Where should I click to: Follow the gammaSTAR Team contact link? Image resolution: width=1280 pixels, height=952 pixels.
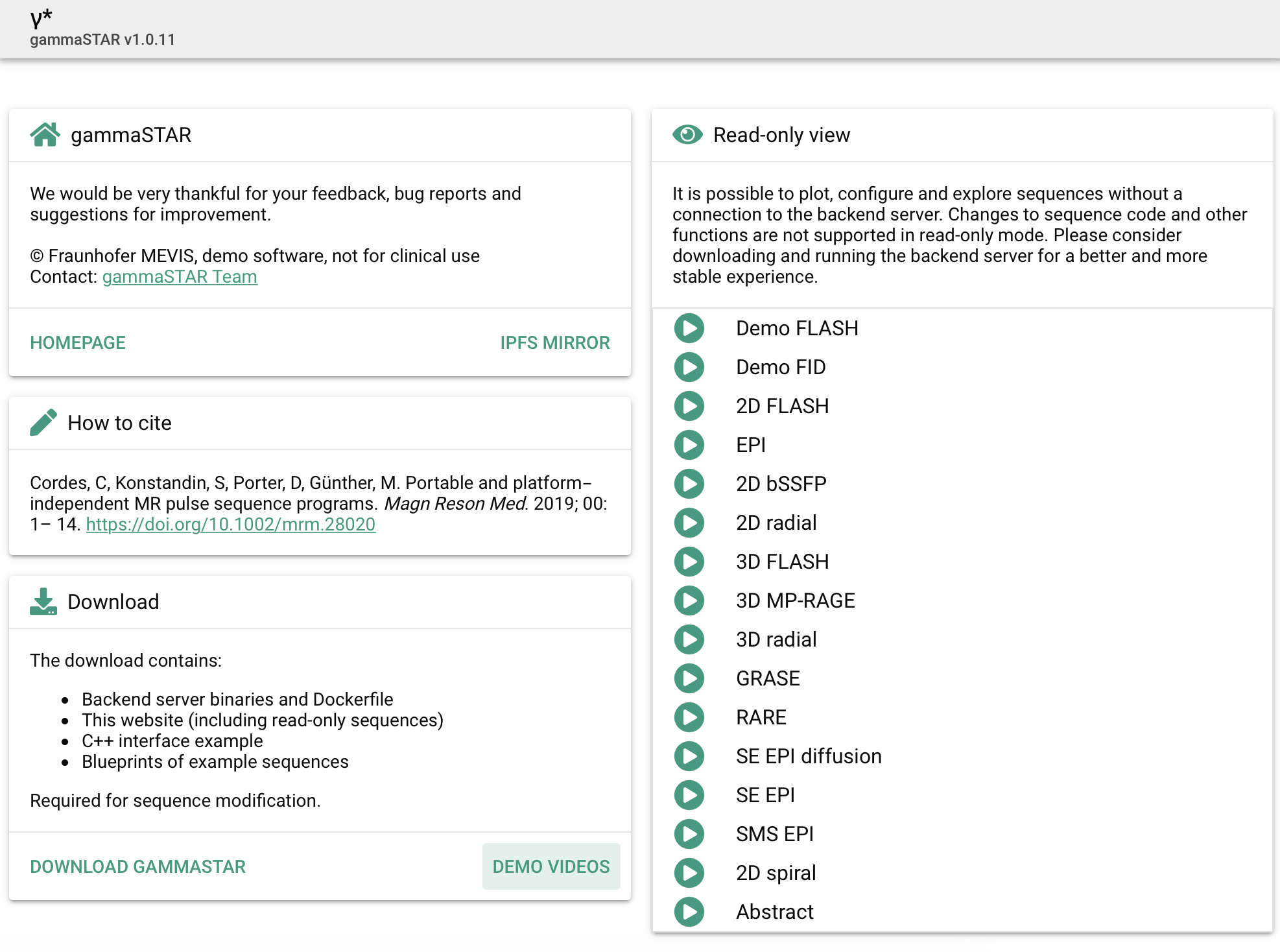click(x=180, y=277)
